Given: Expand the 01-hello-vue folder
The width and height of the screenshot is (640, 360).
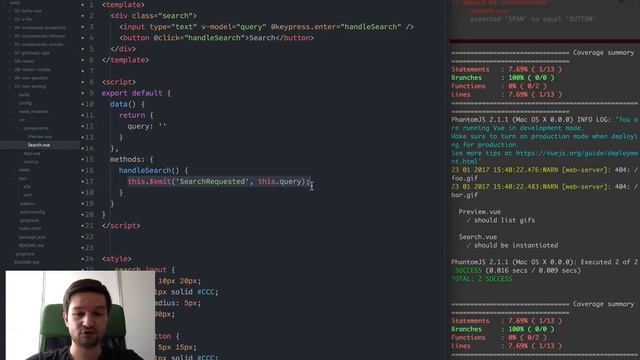Looking at the screenshot, I should (28, 11).
